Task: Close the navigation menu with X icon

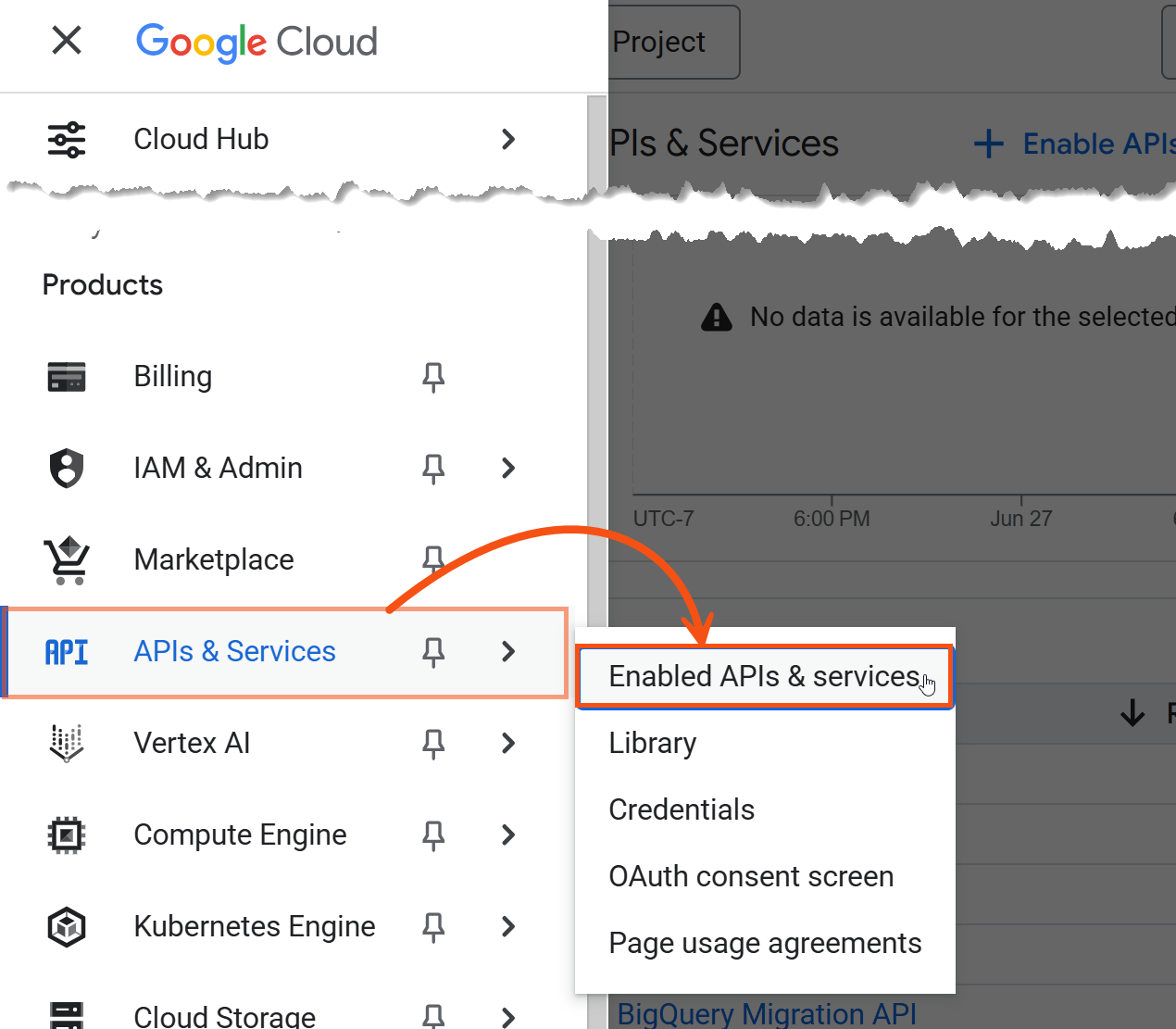Action: 67,40
